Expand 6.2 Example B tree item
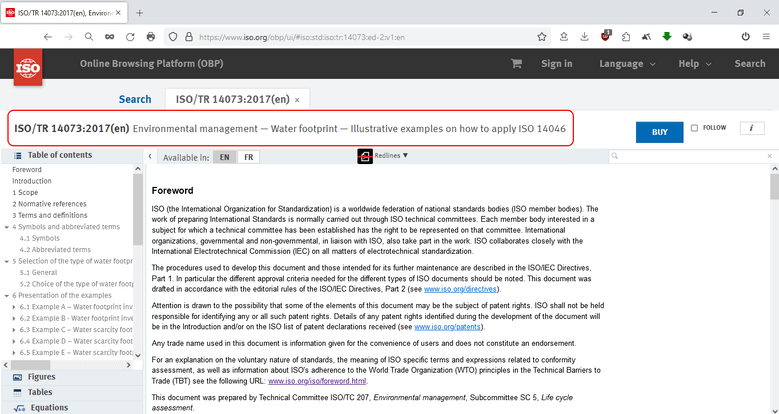Viewport: 779px width, 414px height. click(14, 319)
